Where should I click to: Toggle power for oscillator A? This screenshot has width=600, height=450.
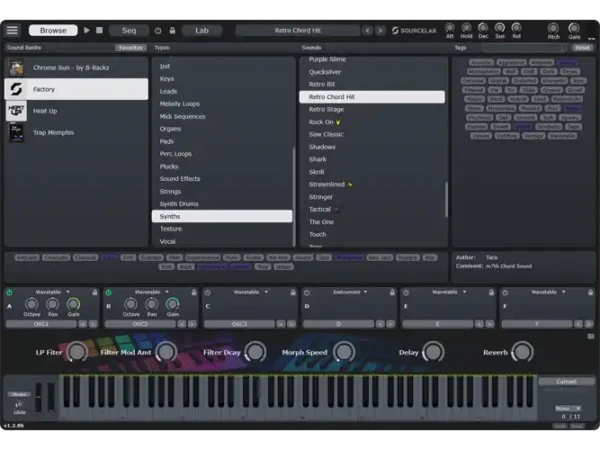tap(9, 292)
